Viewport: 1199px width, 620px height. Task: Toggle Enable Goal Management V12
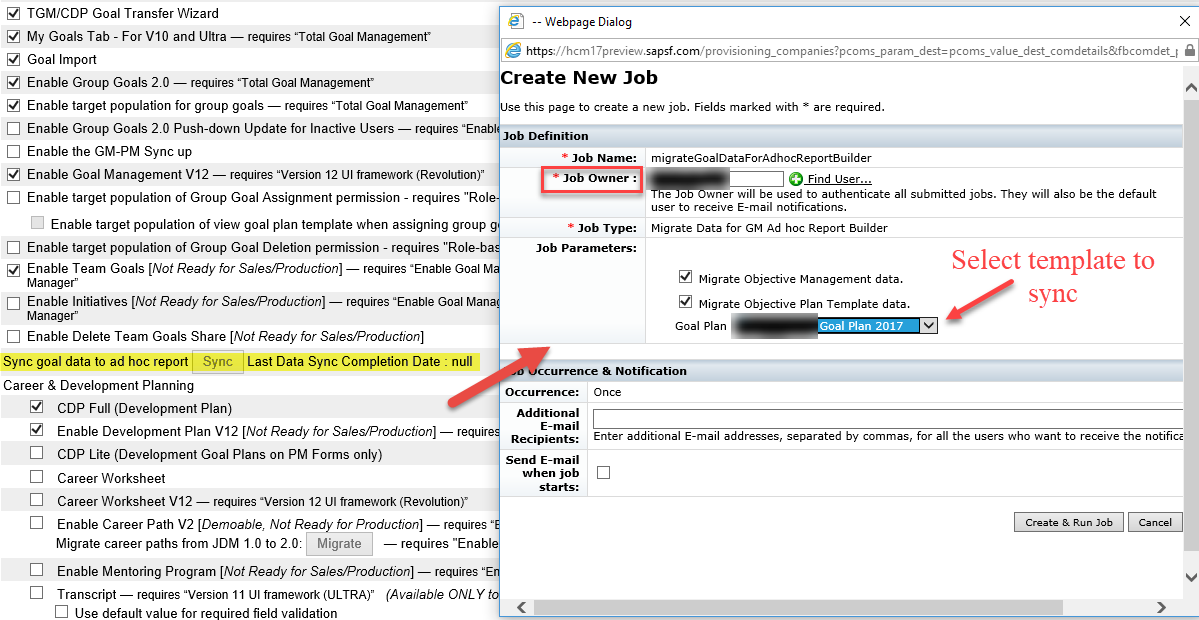click(x=13, y=174)
